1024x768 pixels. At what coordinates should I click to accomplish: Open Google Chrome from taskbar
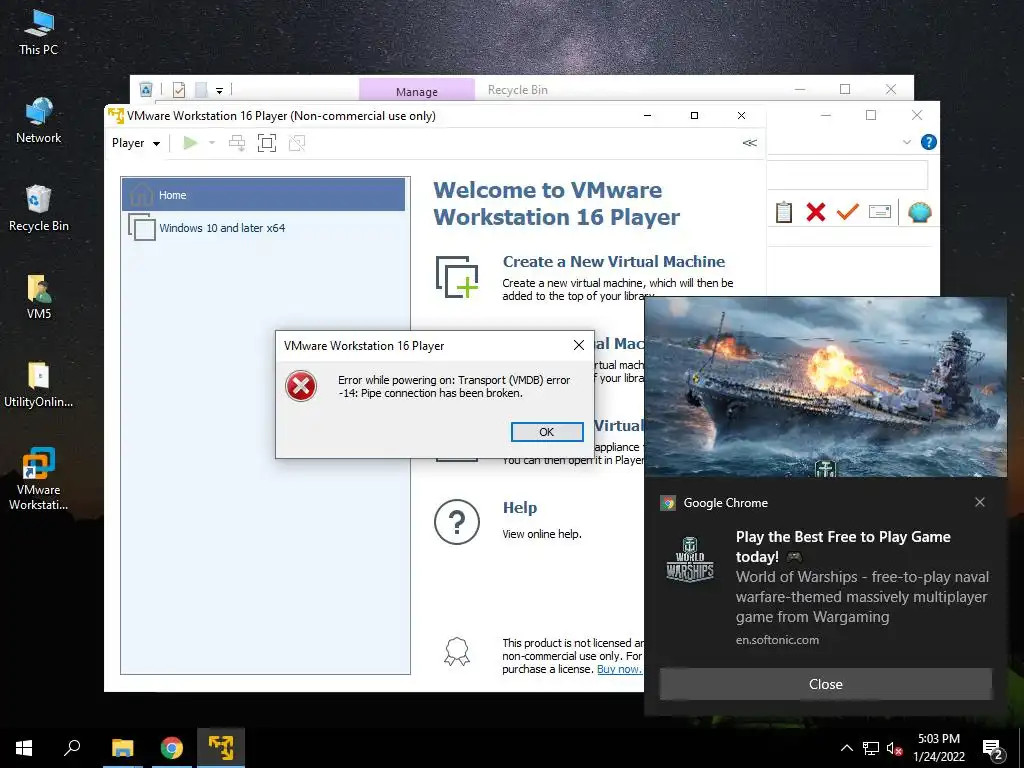point(171,748)
